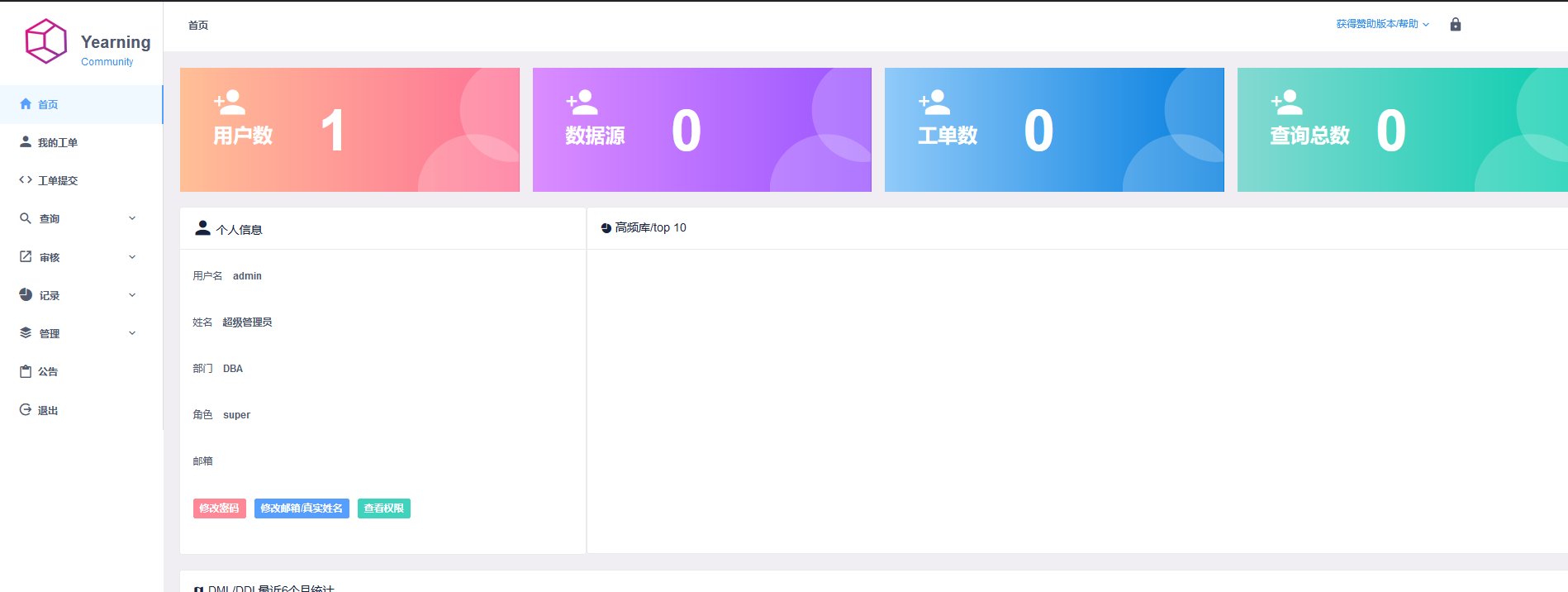Click the 数据源 card label
Image resolution: width=1568 pixels, height=592 pixels.
[x=595, y=136]
